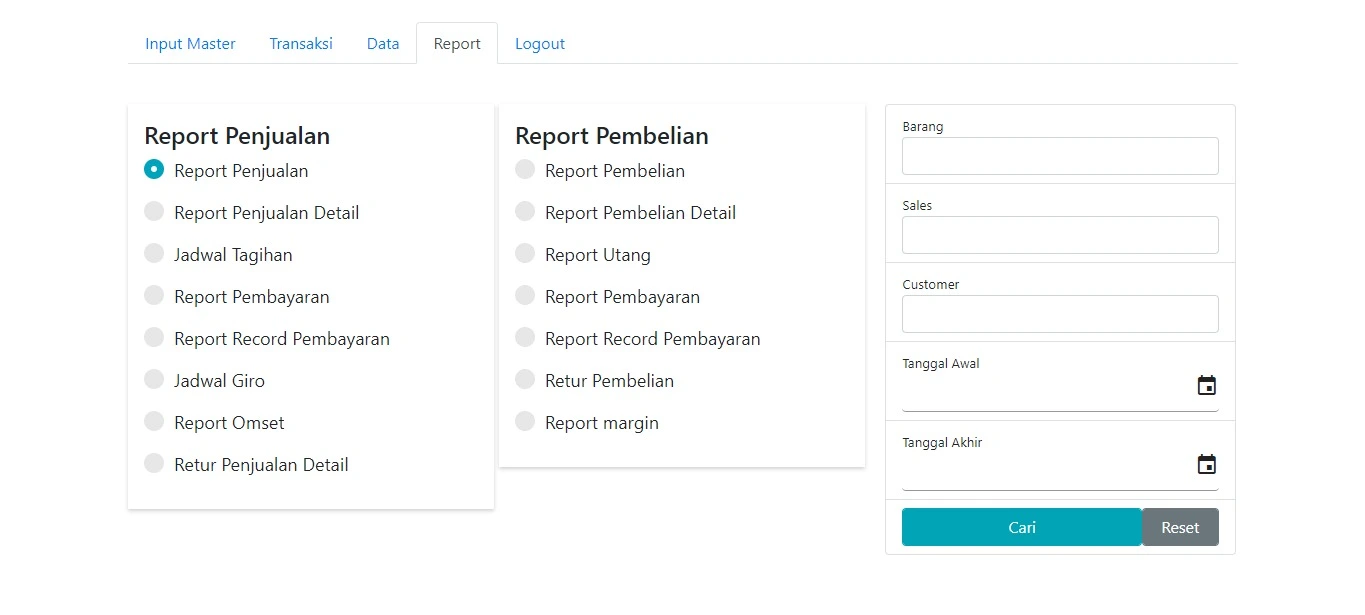
Task: Switch to the Transaksi tab
Action: pyautogui.click(x=301, y=43)
